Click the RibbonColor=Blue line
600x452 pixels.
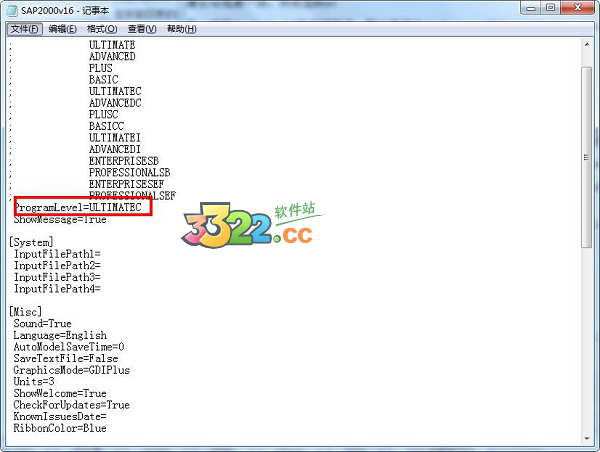click(x=60, y=428)
